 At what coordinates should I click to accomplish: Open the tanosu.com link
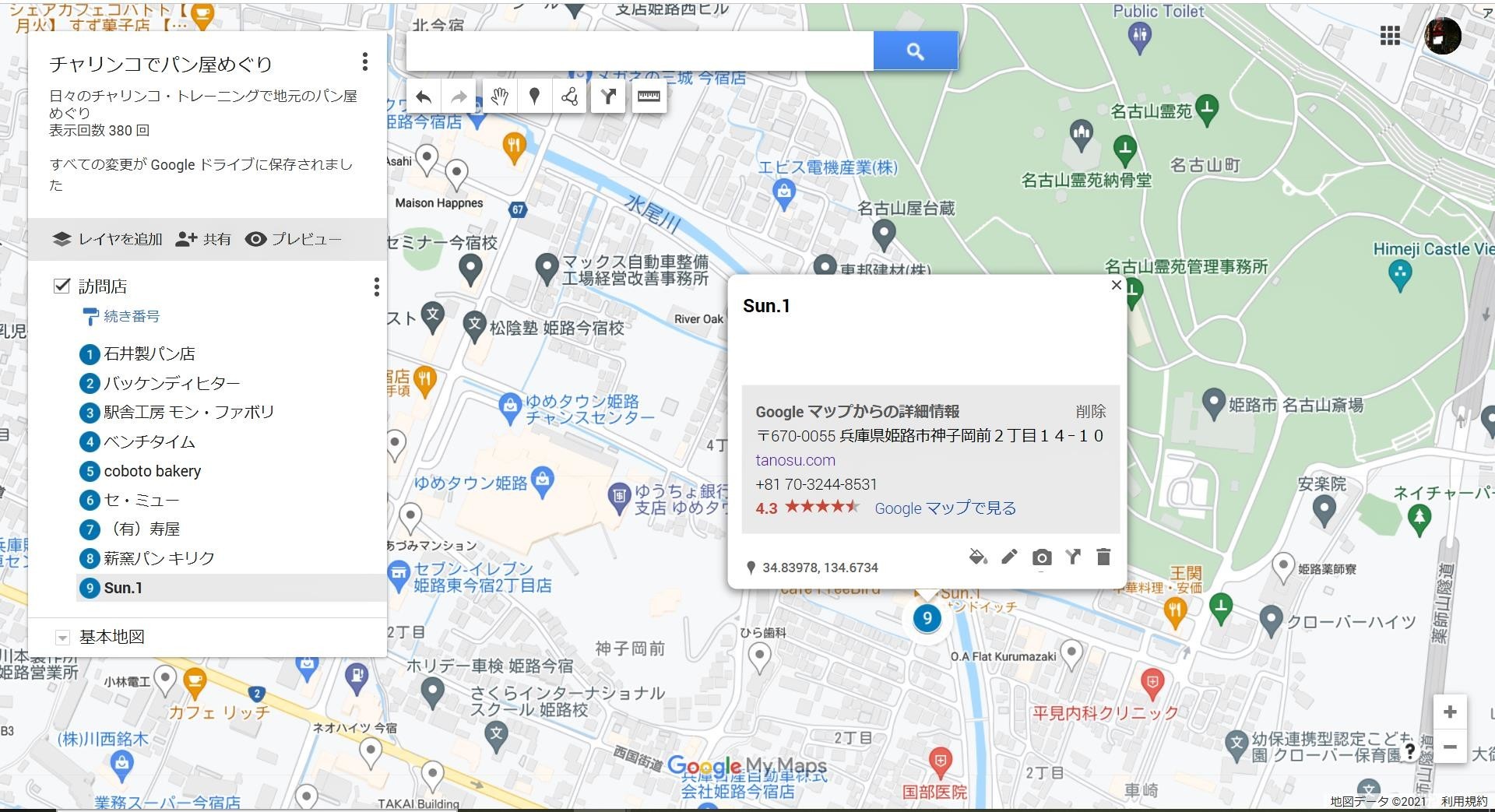pyautogui.click(x=795, y=460)
